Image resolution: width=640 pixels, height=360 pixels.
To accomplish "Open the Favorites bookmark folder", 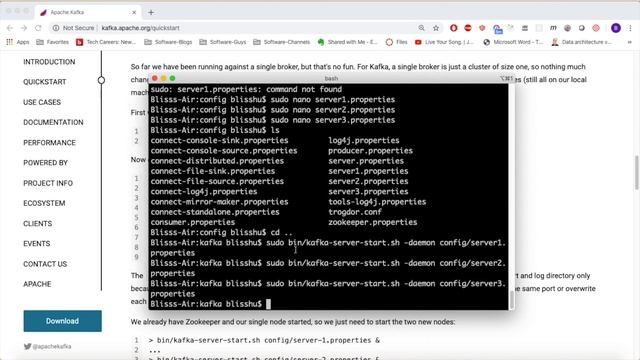I will tap(52, 42).
